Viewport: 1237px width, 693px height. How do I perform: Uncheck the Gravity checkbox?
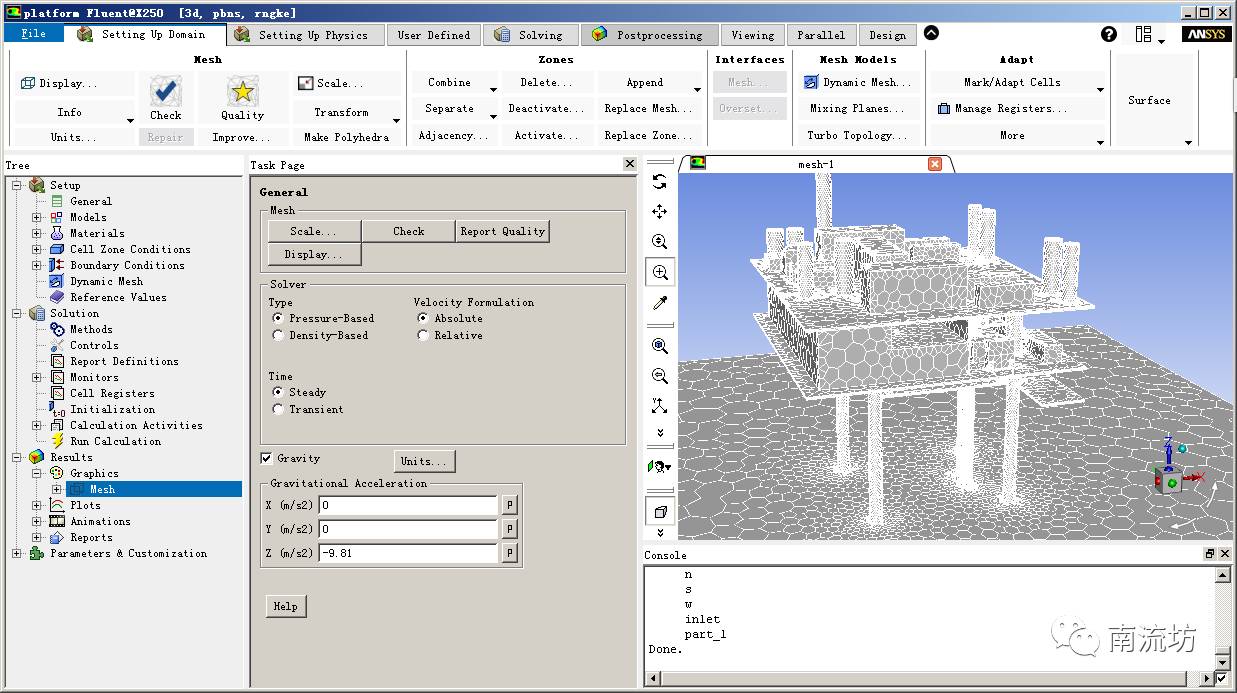tap(266, 458)
